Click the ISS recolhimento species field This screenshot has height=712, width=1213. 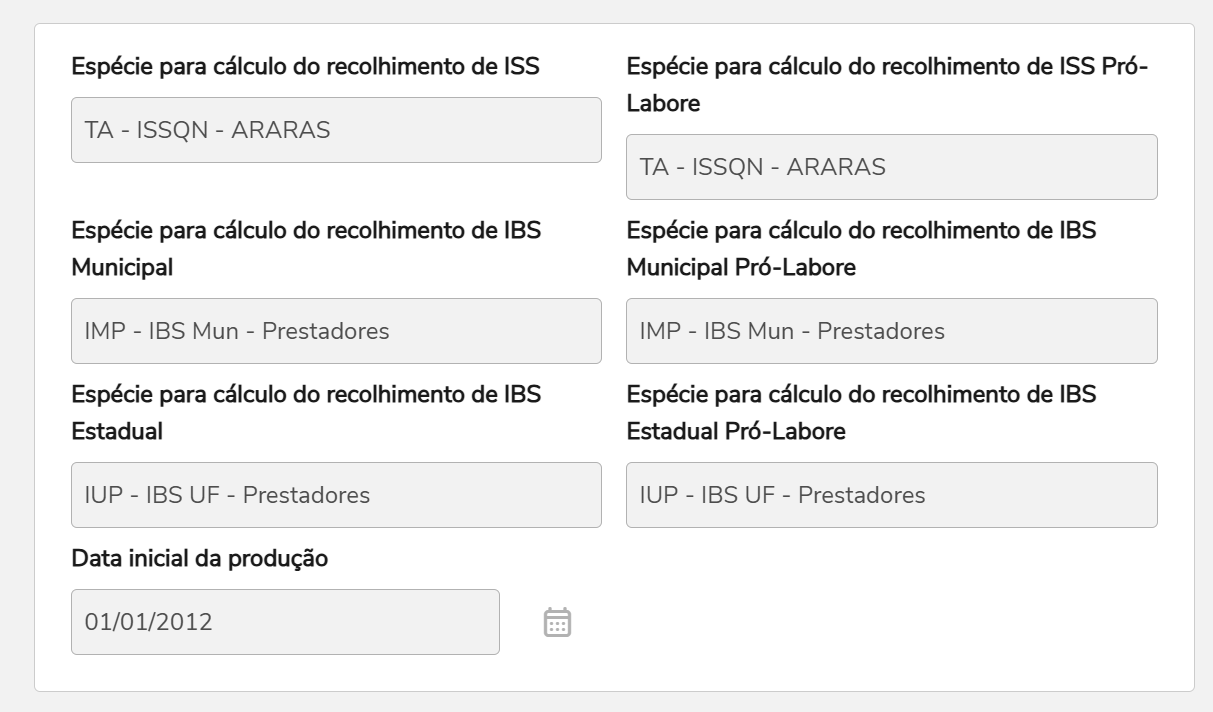click(x=336, y=130)
